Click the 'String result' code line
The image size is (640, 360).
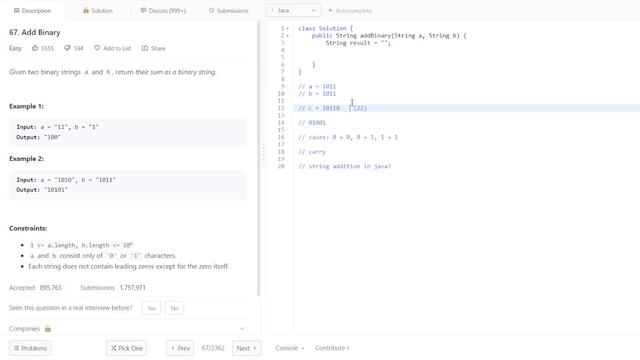[x=358, y=43]
